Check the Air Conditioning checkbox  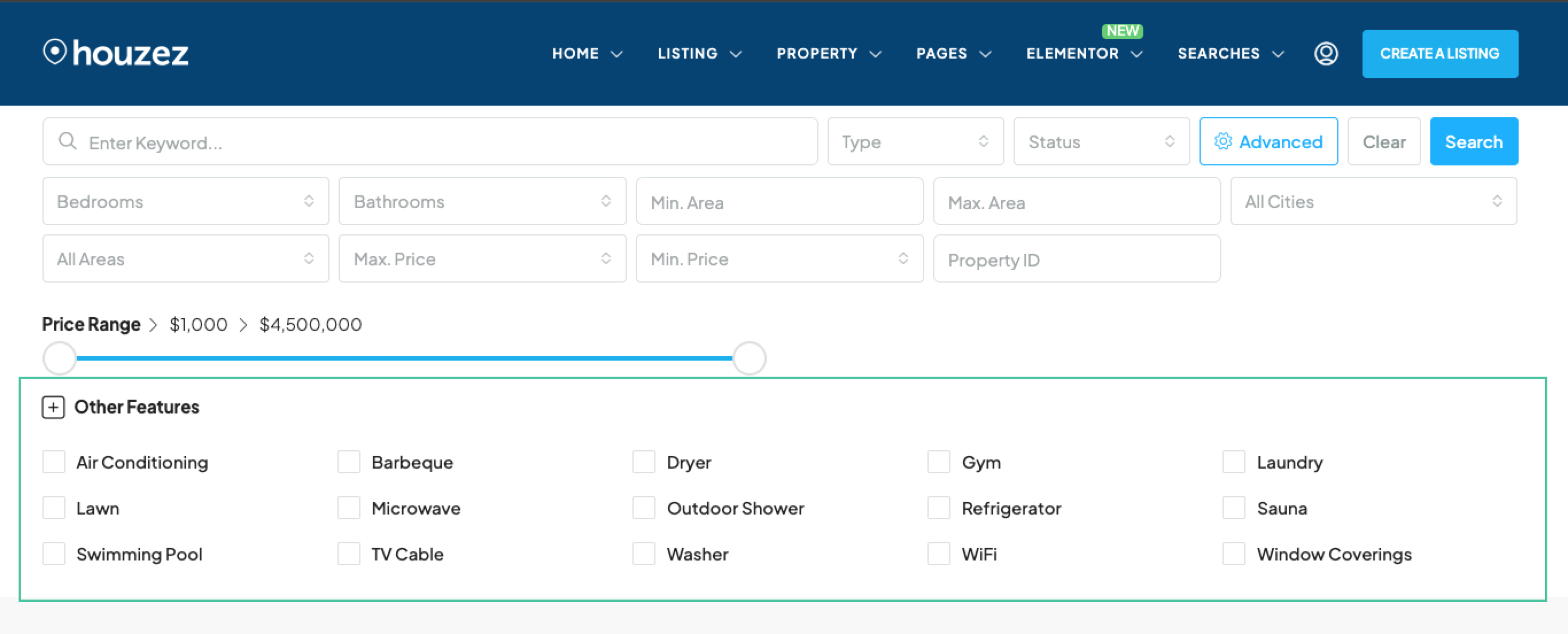[x=53, y=462]
